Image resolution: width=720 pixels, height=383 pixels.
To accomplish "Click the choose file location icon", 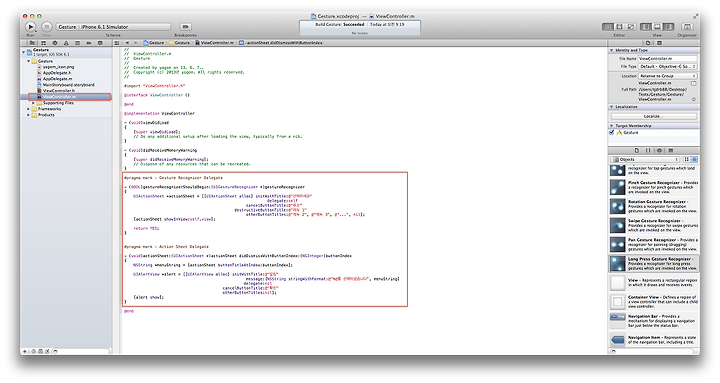I will tap(693, 84).
